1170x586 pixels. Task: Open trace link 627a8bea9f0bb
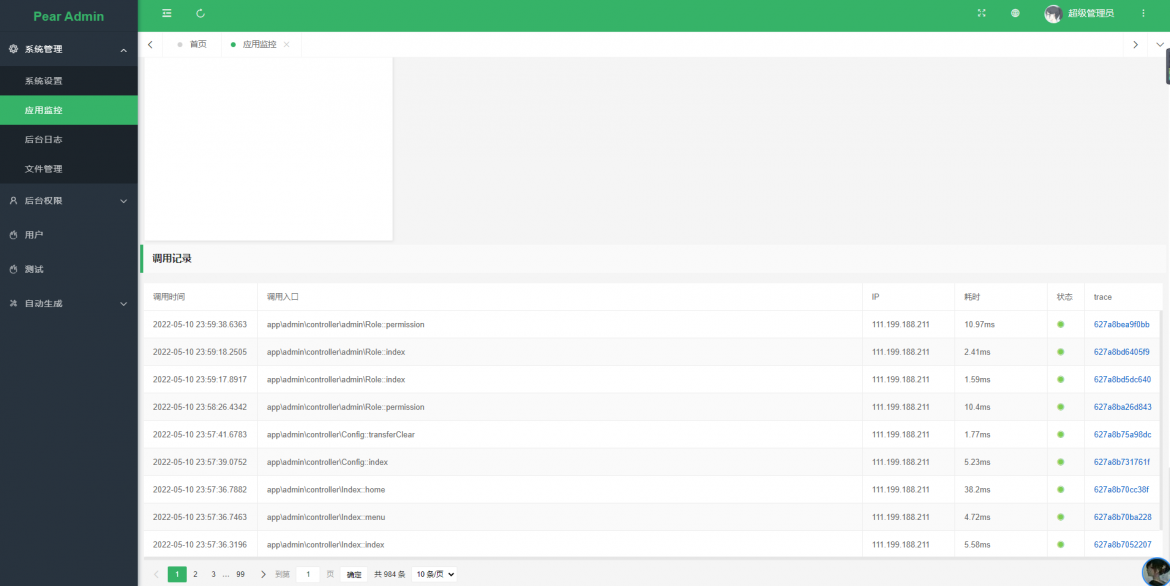tap(1121, 325)
